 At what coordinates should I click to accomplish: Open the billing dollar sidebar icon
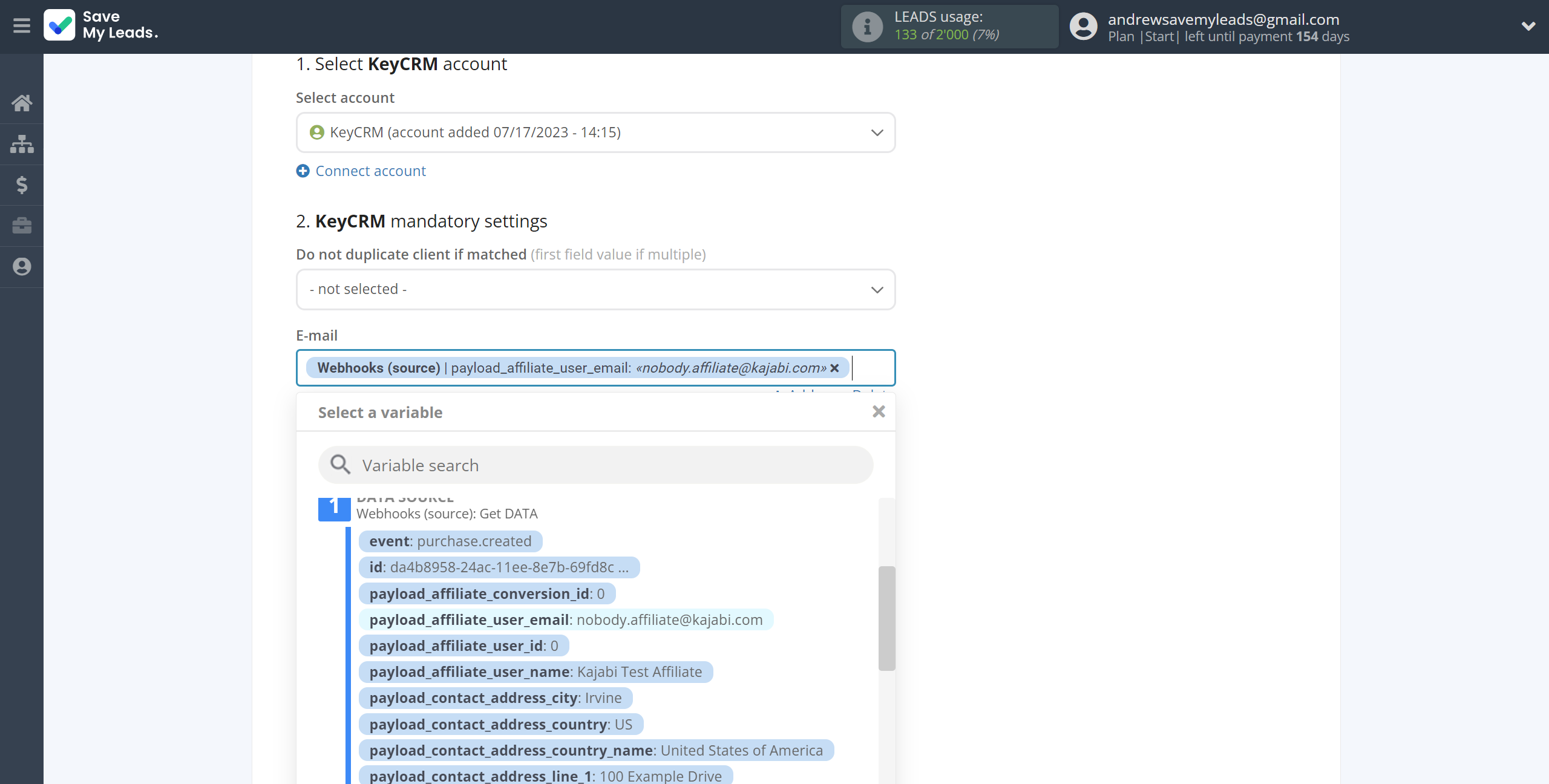tap(22, 185)
